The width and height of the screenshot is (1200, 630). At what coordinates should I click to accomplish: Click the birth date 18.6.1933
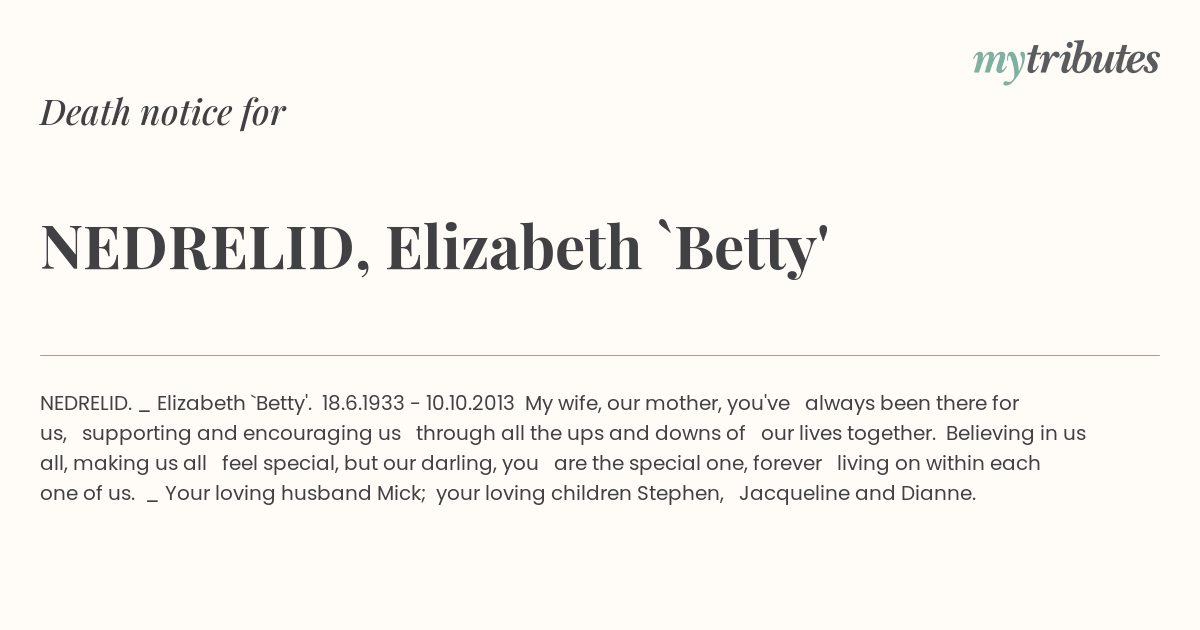pyautogui.click(x=363, y=403)
